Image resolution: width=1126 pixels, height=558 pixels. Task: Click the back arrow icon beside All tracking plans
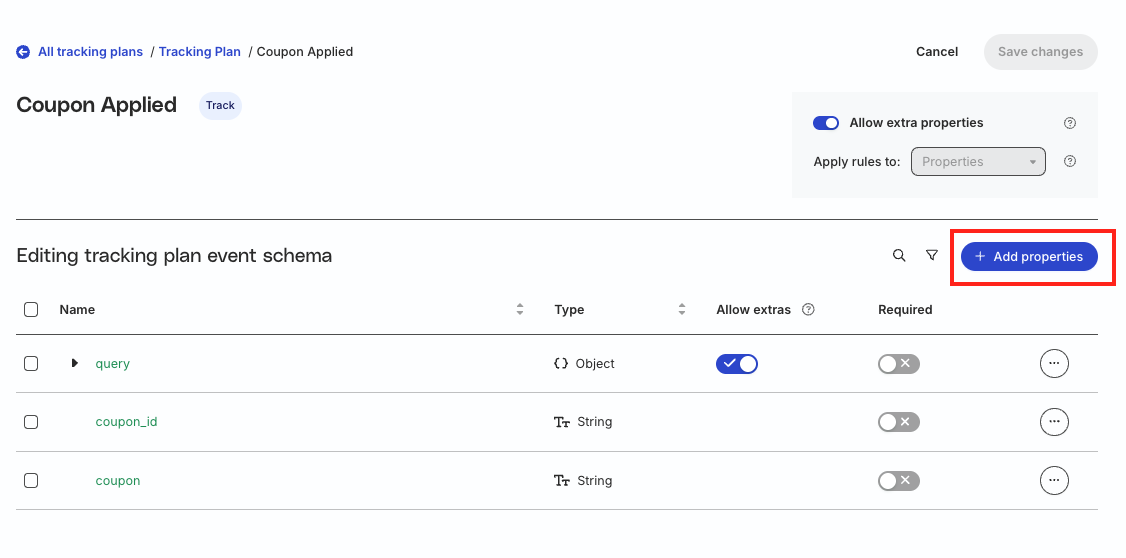pos(23,52)
